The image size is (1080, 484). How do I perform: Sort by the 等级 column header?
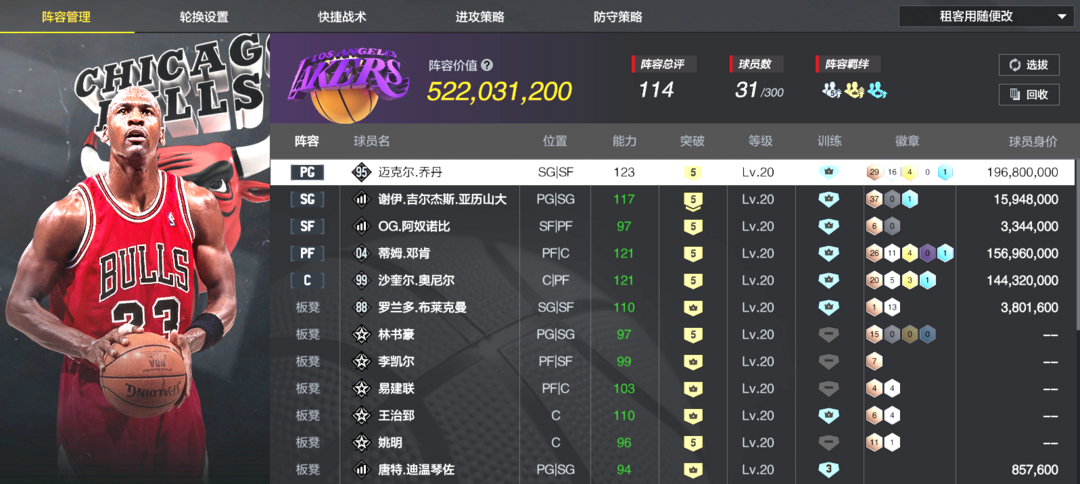tap(760, 141)
